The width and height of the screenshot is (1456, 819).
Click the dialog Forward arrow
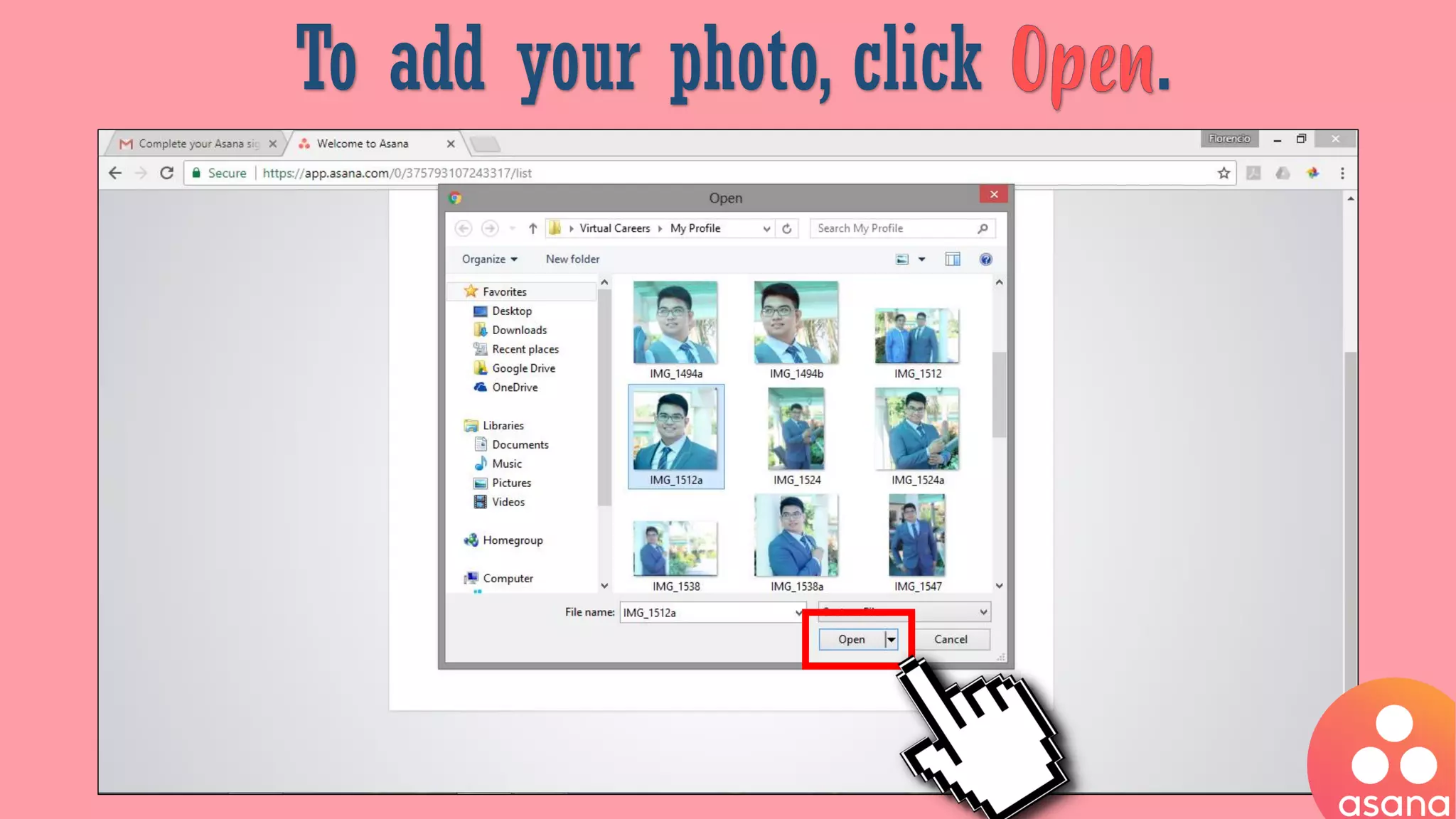[x=489, y=228]
